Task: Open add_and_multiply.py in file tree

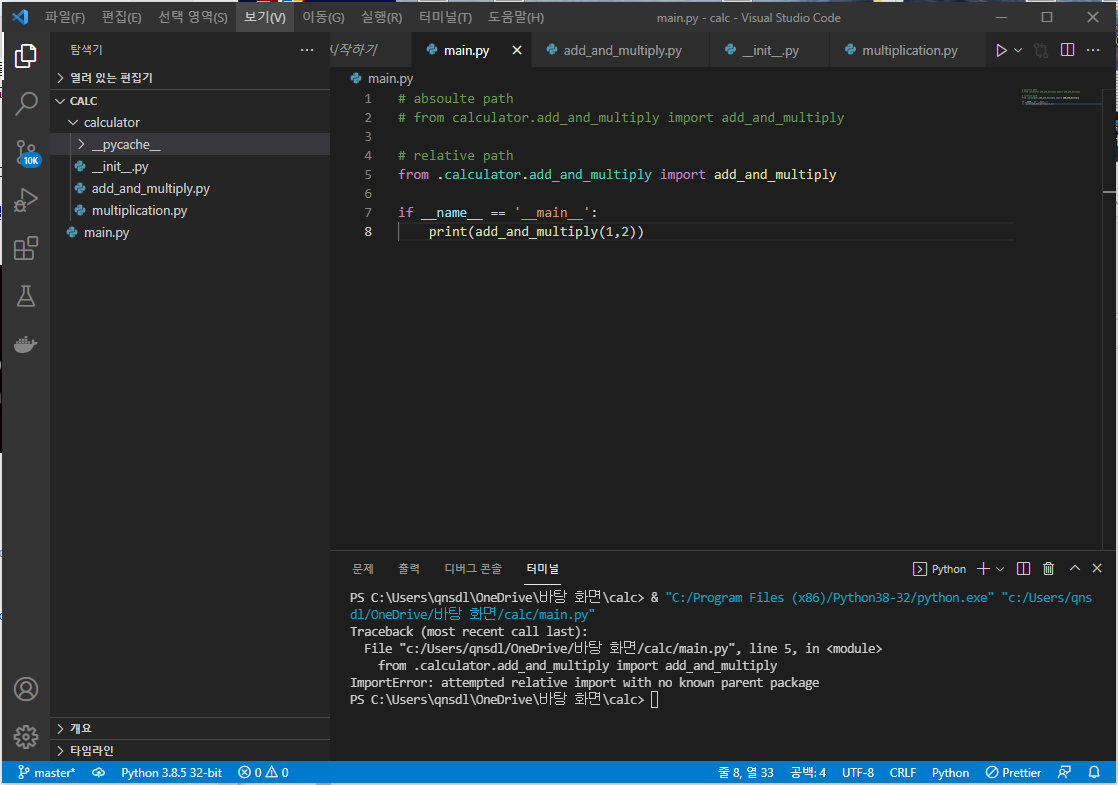Action: pos(190,189)
